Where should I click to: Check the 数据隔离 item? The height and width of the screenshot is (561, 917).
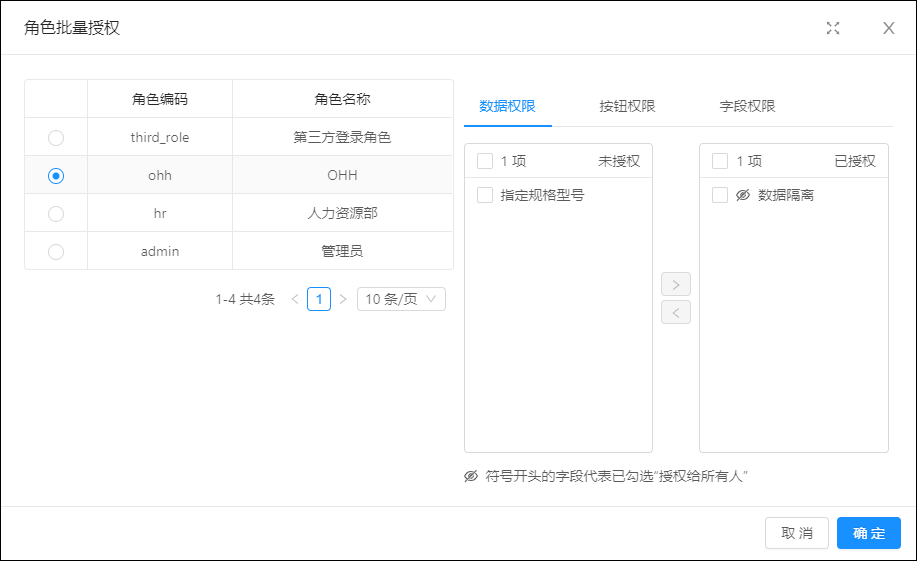coord(720,195)
